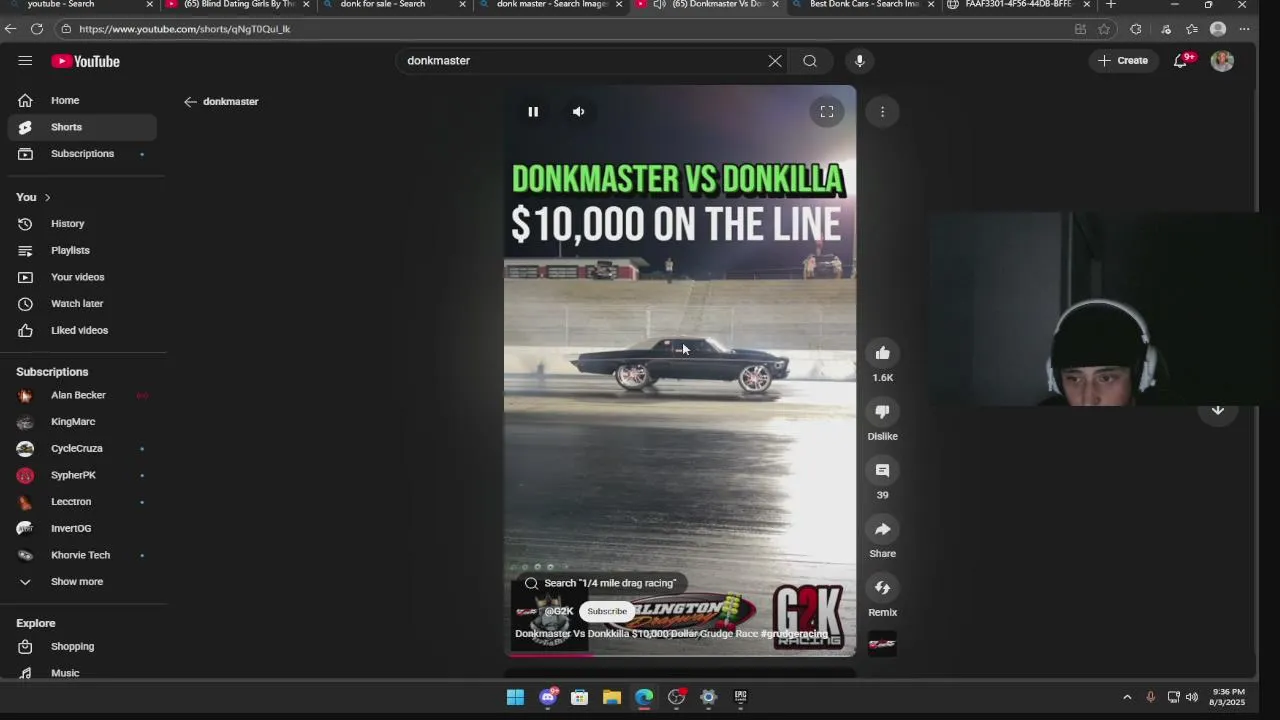Go back in the browser
The width and height of the screenshot is (1280, 720).
[x=10, y=29]
